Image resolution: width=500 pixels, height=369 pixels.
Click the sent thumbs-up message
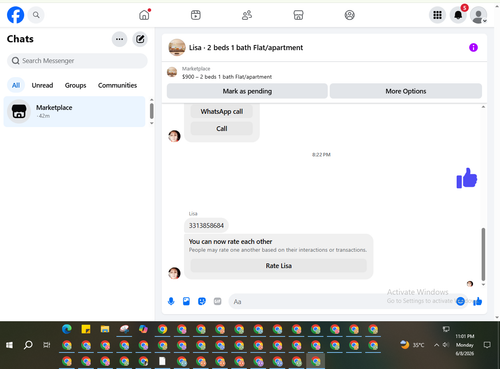pyautogui.click(x=467, y=178)
